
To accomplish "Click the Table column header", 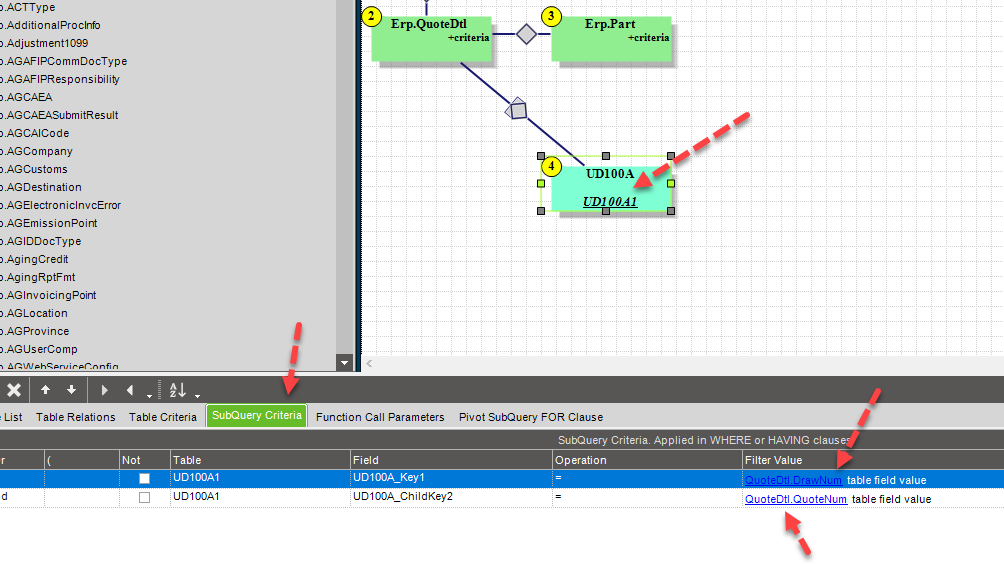I will tap(260, 460).
